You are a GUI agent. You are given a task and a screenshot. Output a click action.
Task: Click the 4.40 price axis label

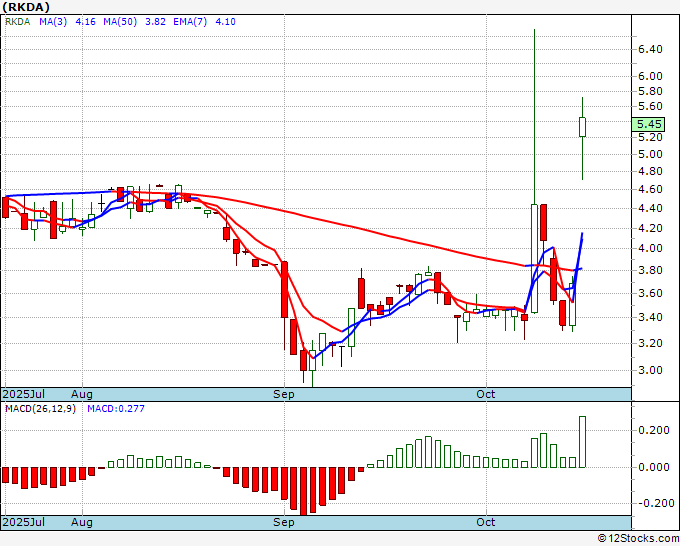point(650,209)
